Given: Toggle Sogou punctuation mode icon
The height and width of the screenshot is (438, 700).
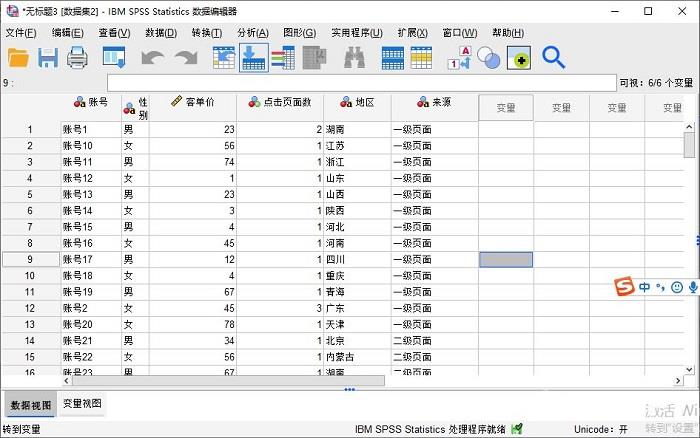Looking at the screenshot, I should 660,287.
